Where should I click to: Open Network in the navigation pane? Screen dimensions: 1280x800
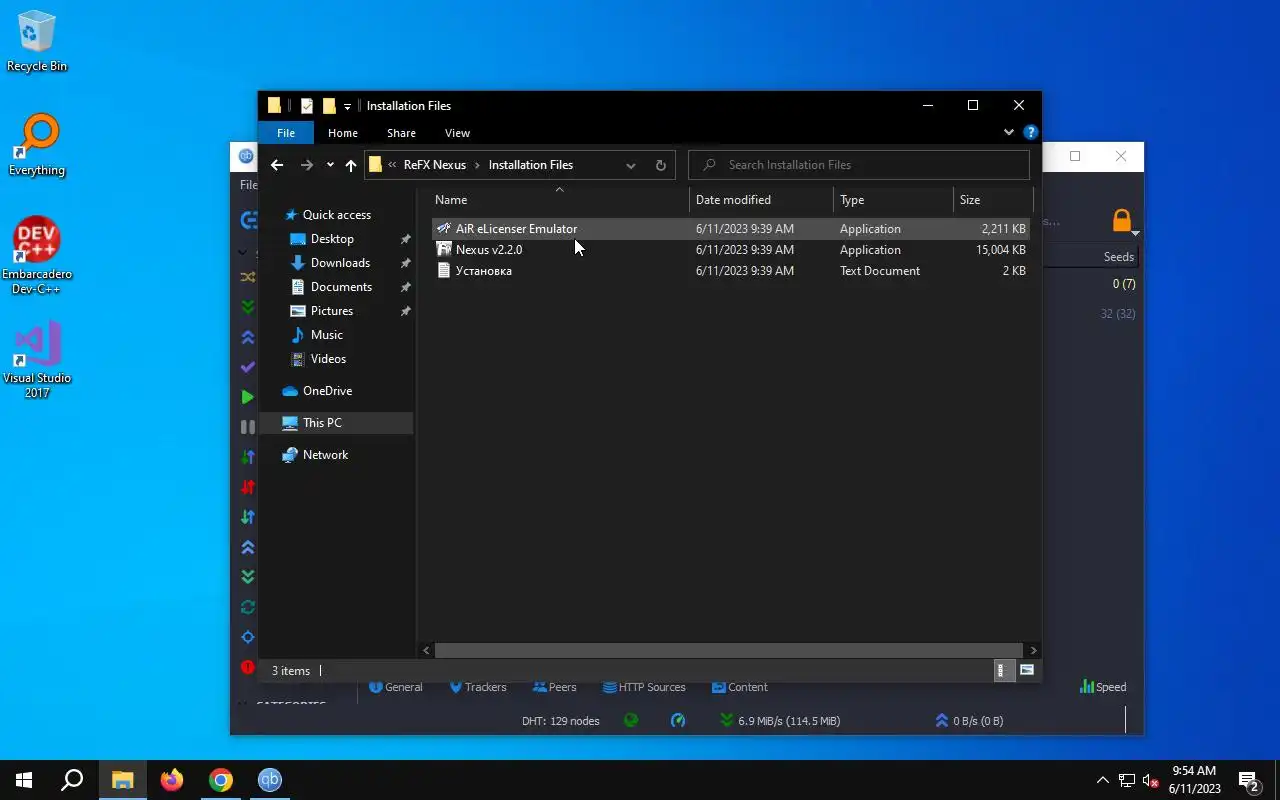(x=325, y=455)
